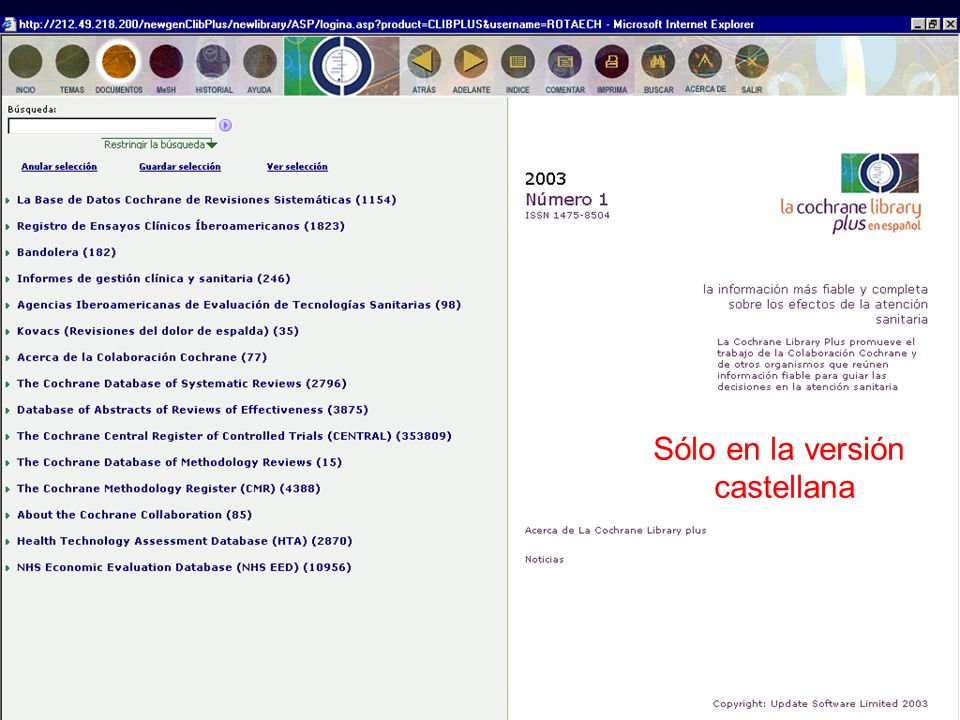Open NHS Economic Evaluation Database (NHS EED)
Screen dimensions: 960x720
pyautogui.click(x=184, y=568)
